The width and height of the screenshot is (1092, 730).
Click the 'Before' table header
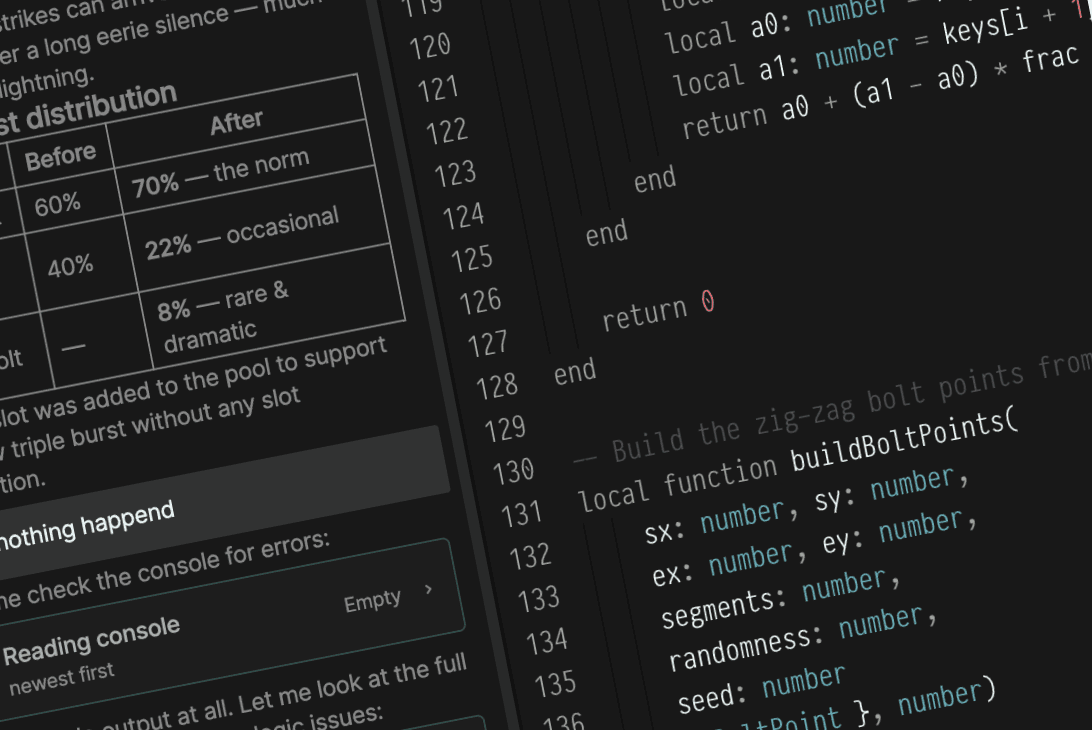point(60,157)
